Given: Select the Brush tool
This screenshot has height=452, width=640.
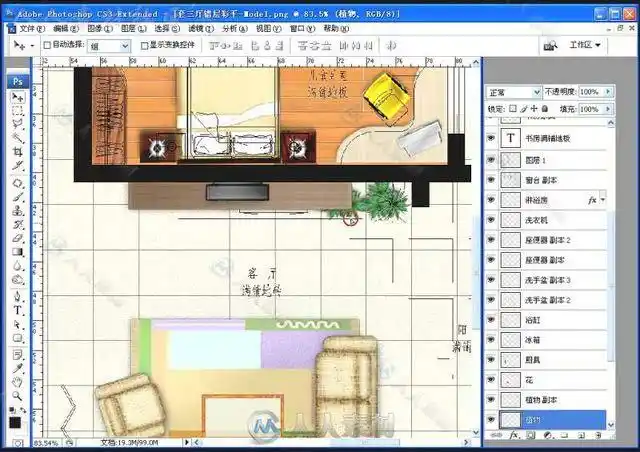Looking at the screenshot, I should point(17,197).
